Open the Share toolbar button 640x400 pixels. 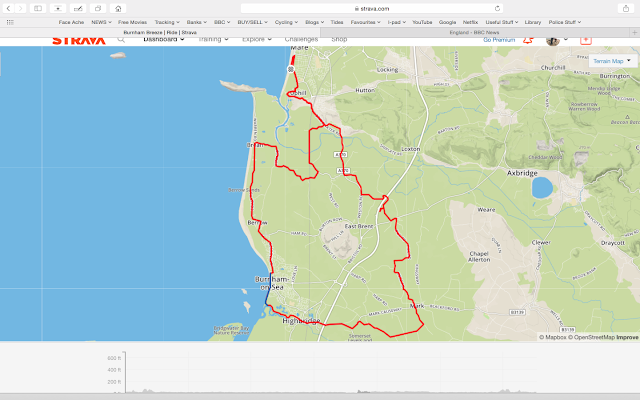626,8
